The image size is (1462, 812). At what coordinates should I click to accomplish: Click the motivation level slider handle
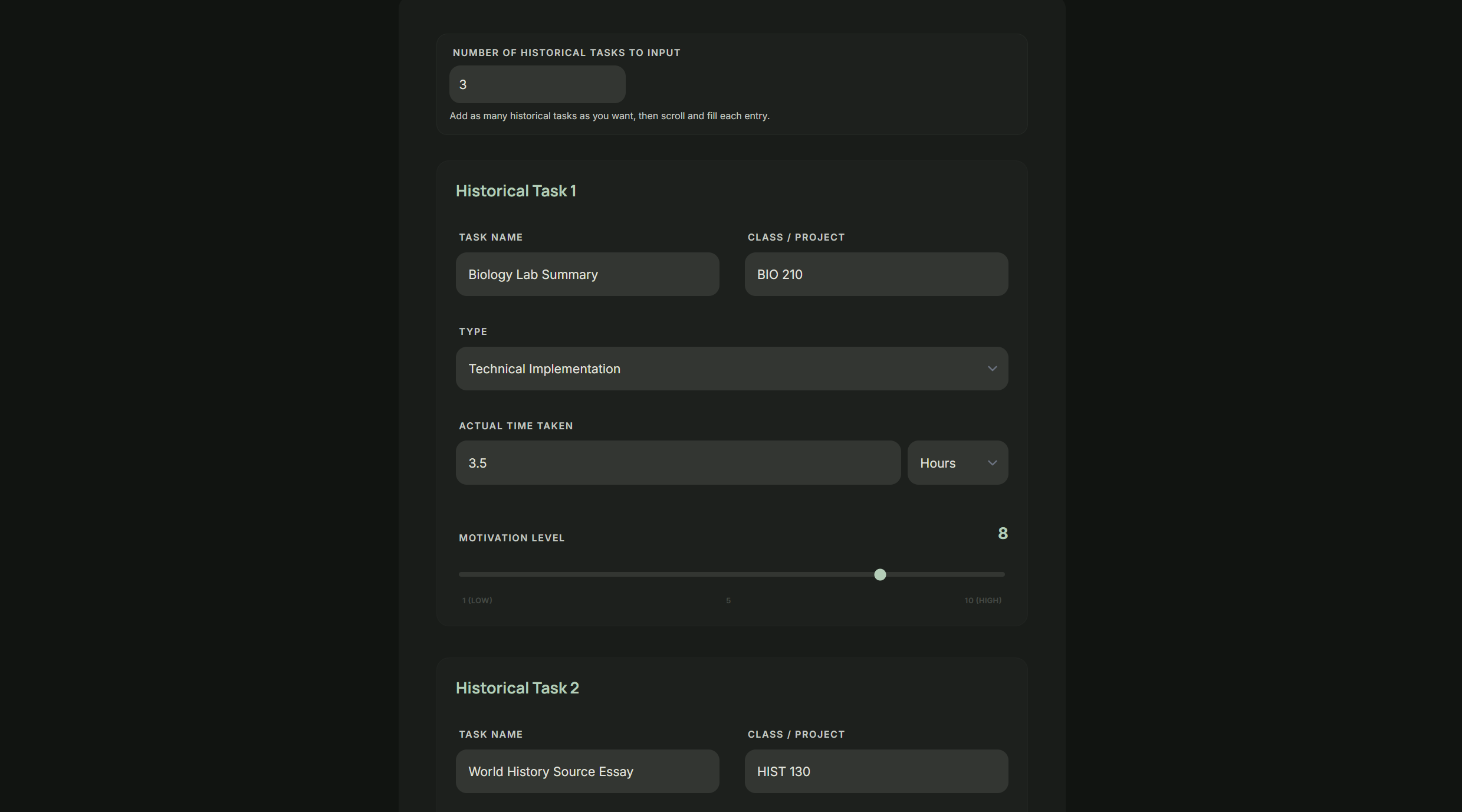pos(880,574)
